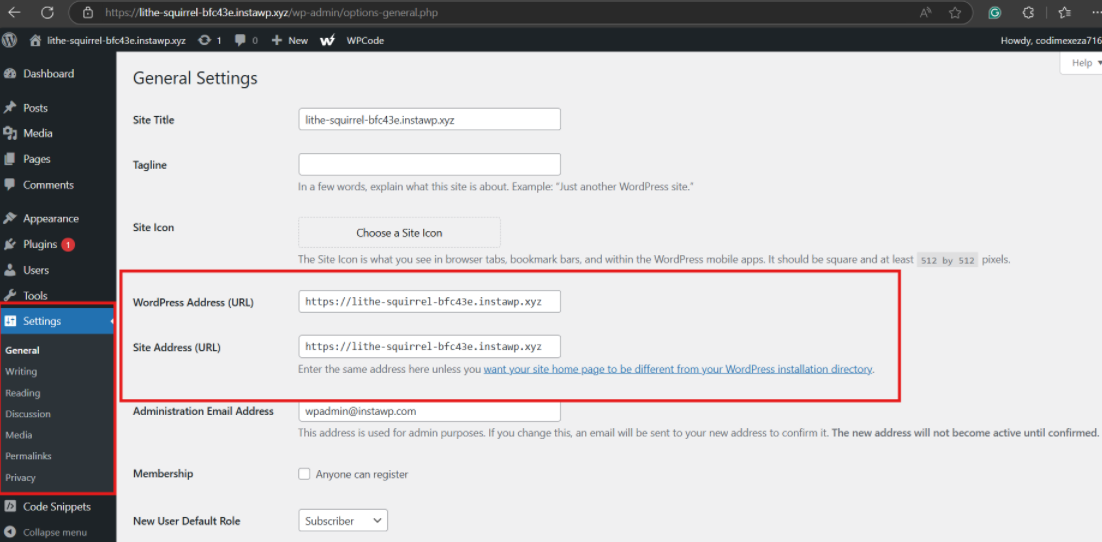Bookmark page with star icon

coord(954,13)
